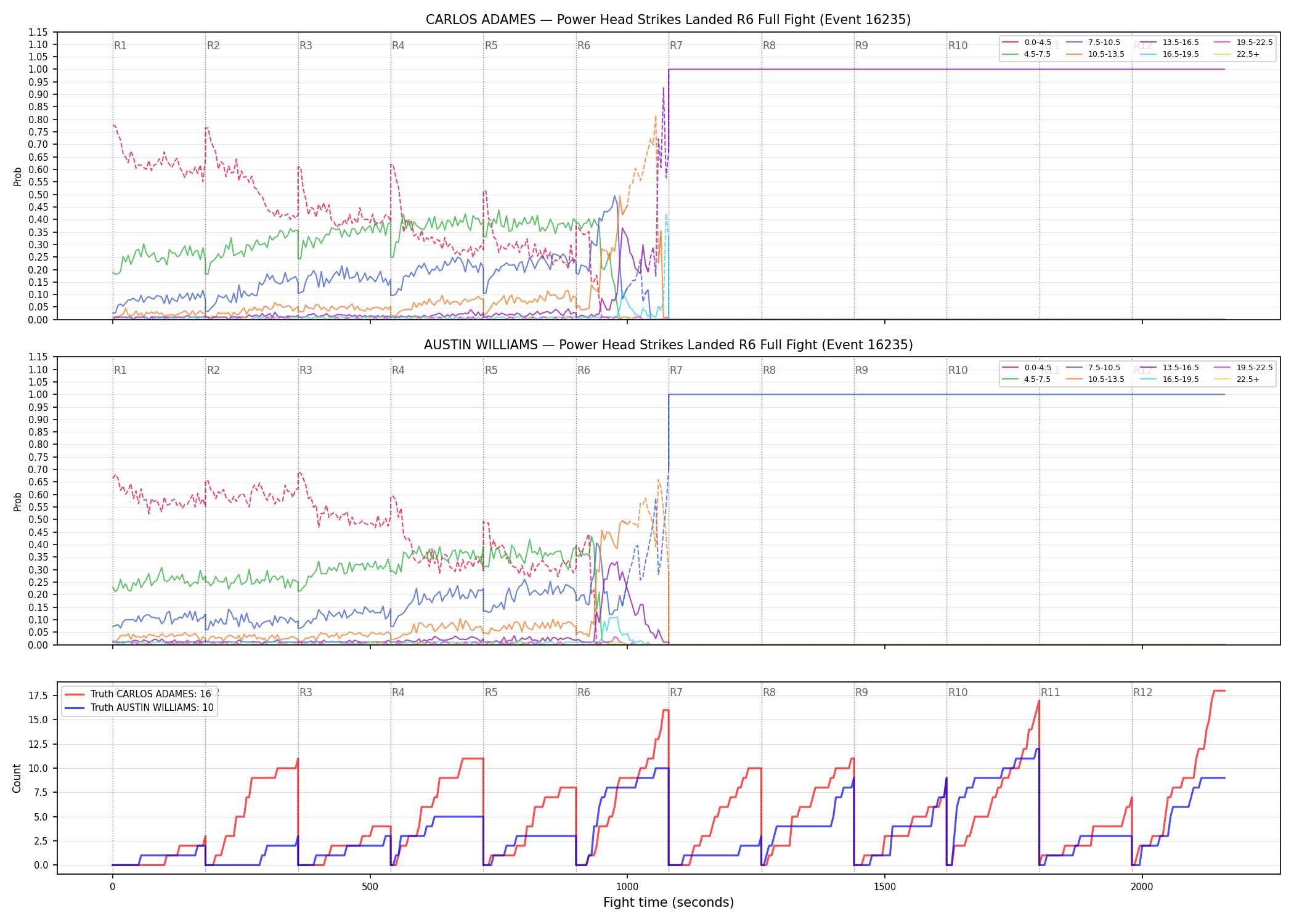Click 'Truth CARLOS ADAMES: 16' legend entry

138,694
